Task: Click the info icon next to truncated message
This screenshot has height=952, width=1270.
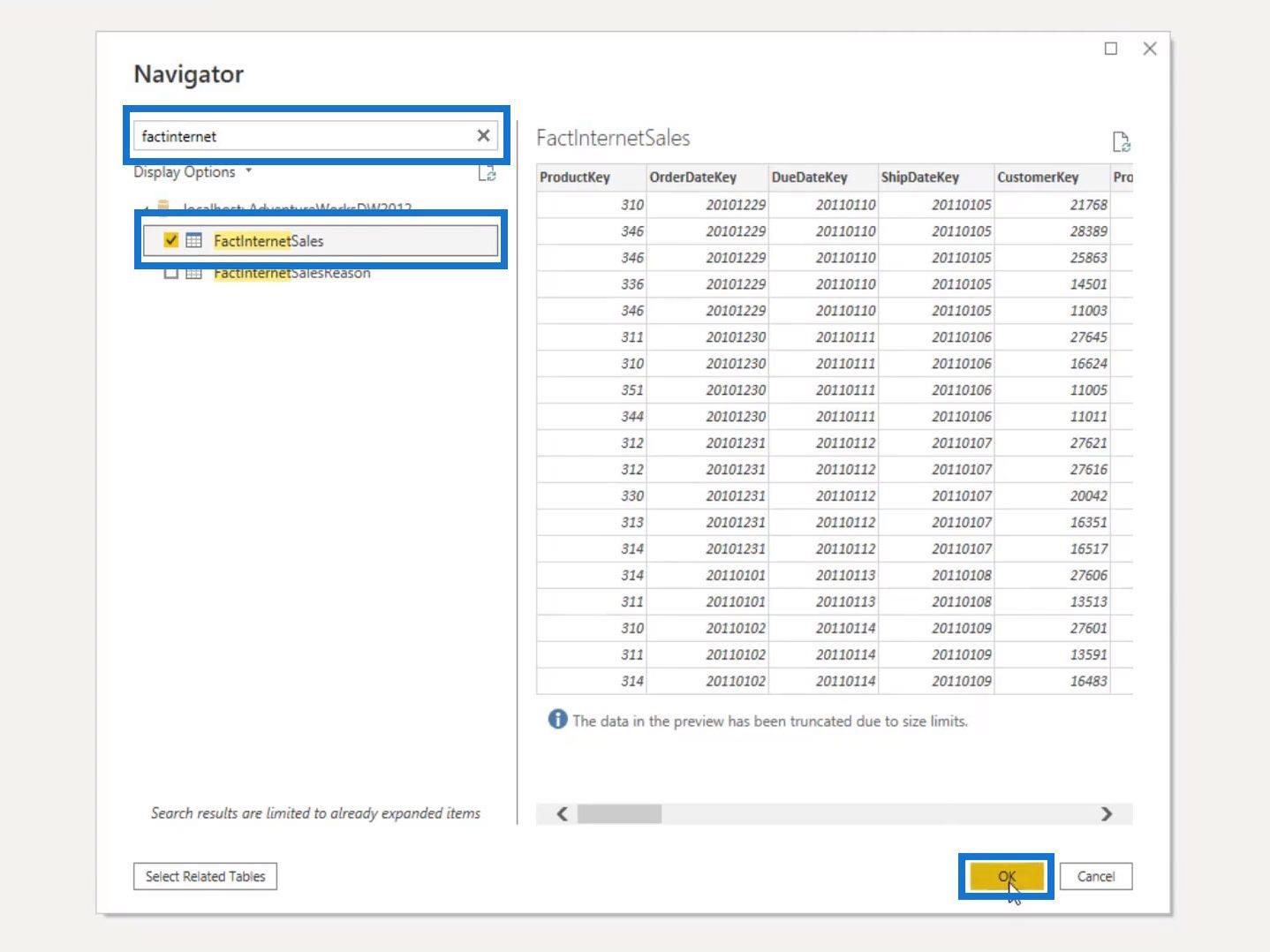Action: [x=557, y=719]
